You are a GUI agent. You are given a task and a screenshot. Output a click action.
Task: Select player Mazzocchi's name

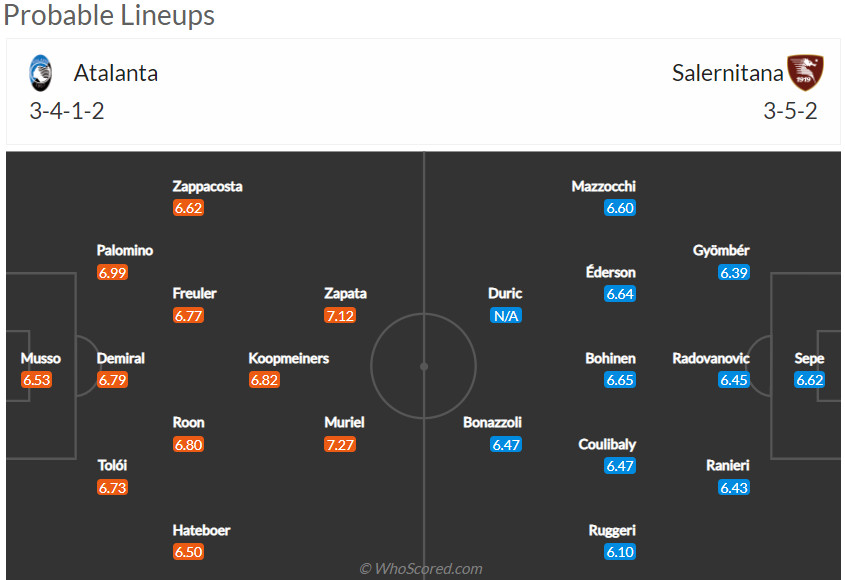coord(603,186)
